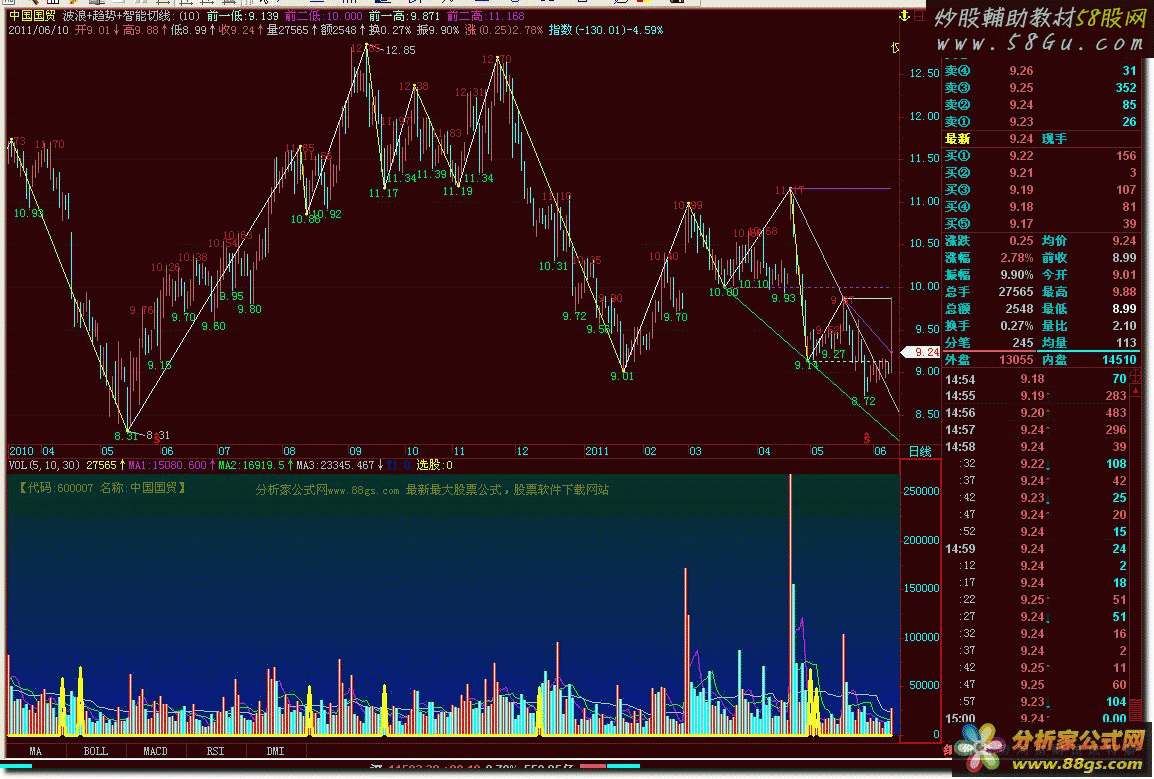Click the 换手 0.27% turnover value
The width and height of the screenshot is (1154, 779).
coord(1017,325)
